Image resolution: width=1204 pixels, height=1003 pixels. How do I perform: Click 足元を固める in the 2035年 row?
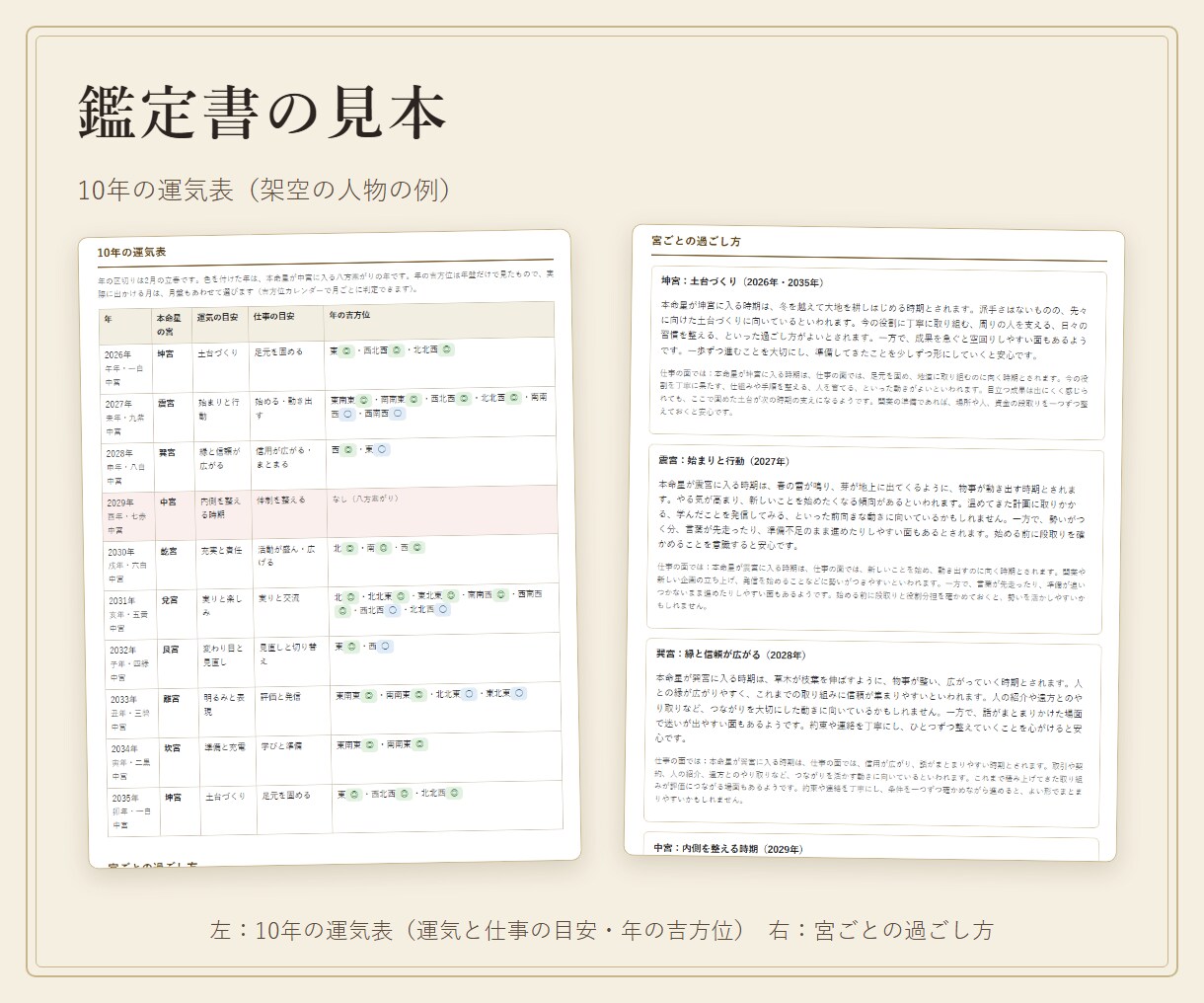(x=286, y=795)
